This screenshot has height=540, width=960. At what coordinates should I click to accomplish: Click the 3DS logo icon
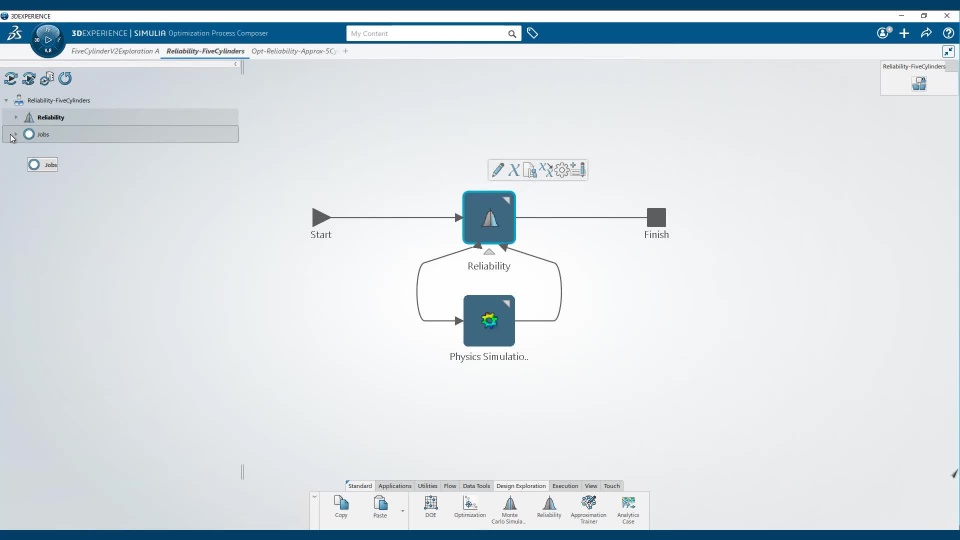[14, 33]
